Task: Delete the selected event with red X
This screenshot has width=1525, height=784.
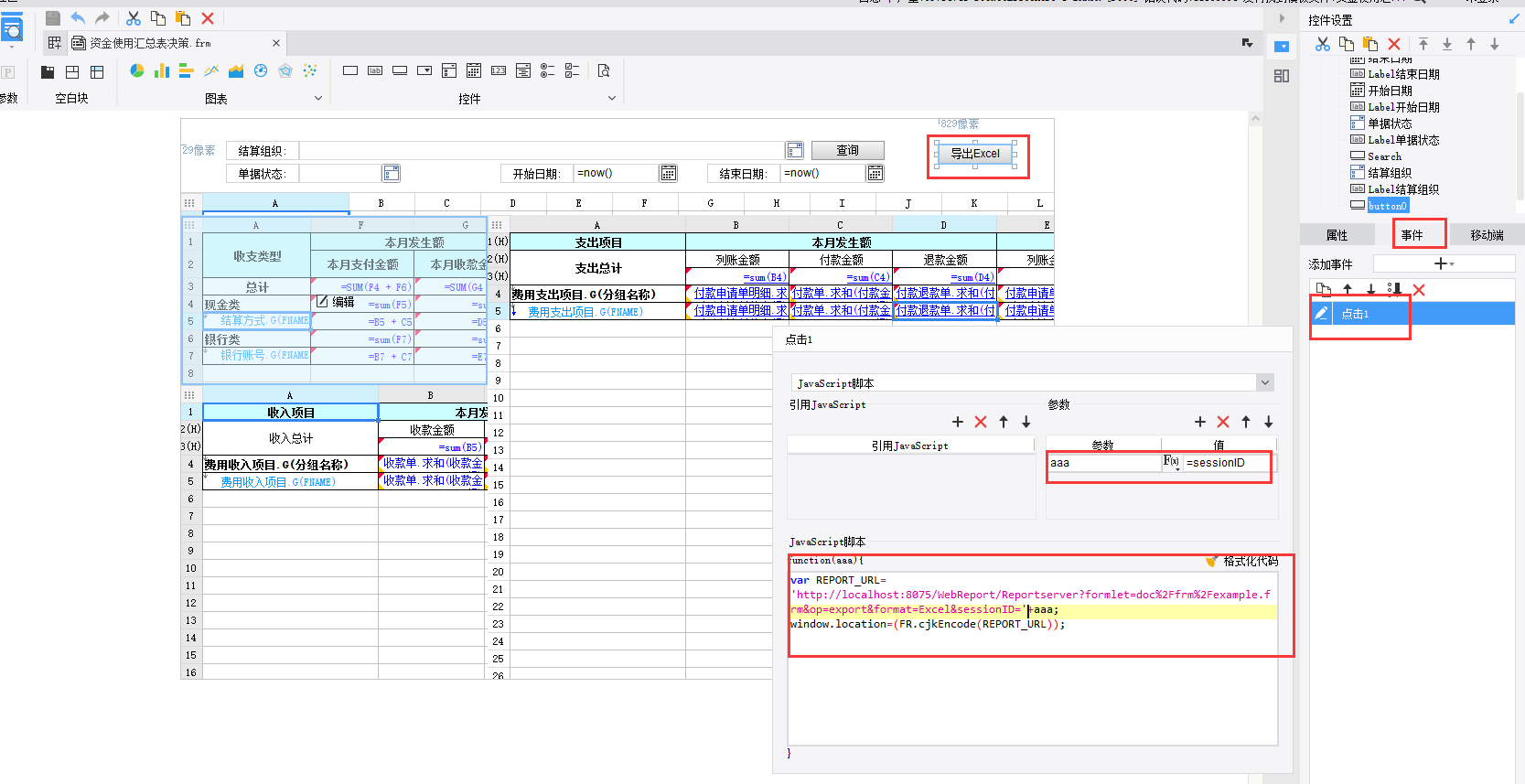Action: click(1419, 290)
